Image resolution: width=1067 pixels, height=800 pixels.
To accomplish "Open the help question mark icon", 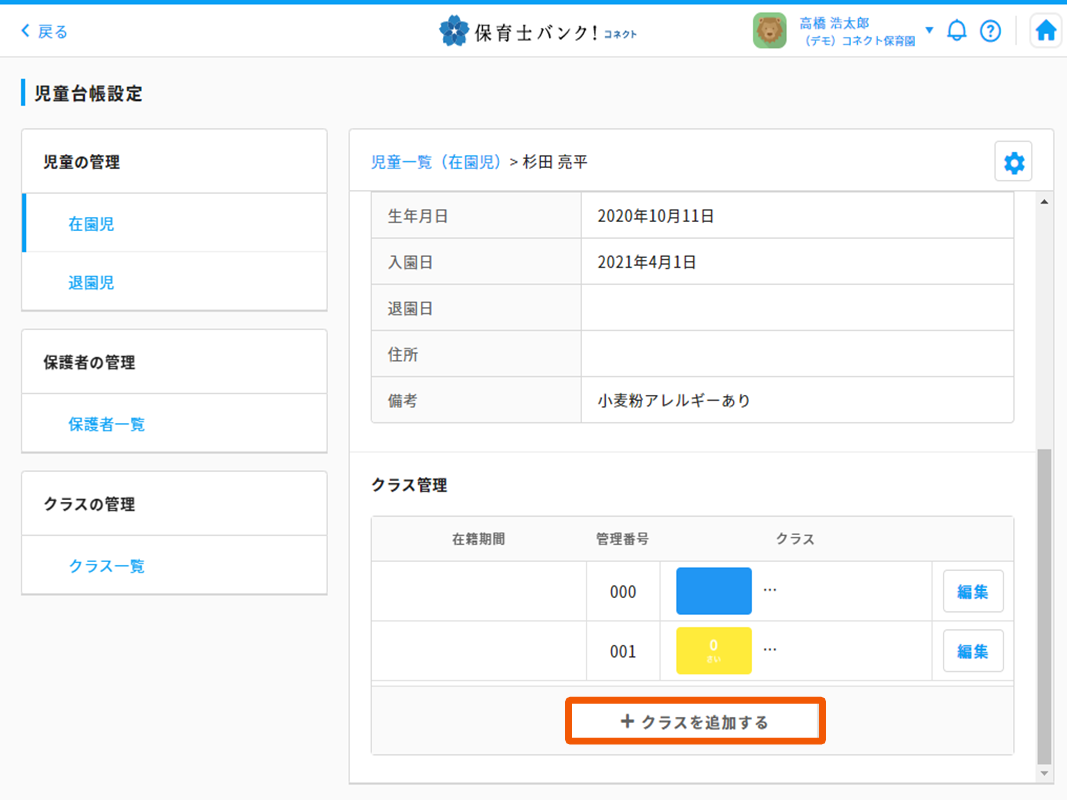I will (x=990, y=31).
